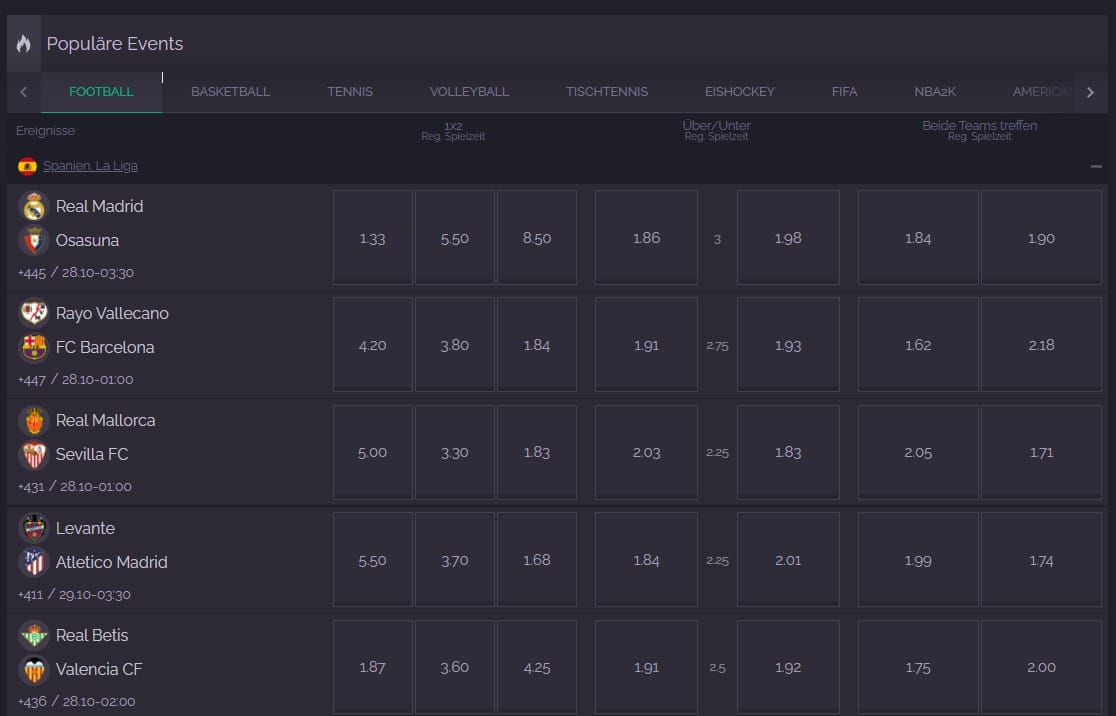Open +447 more markets for Rayo Vallecano match
The height and width of the screenshot is (716, 1116).
click(31, 380)
